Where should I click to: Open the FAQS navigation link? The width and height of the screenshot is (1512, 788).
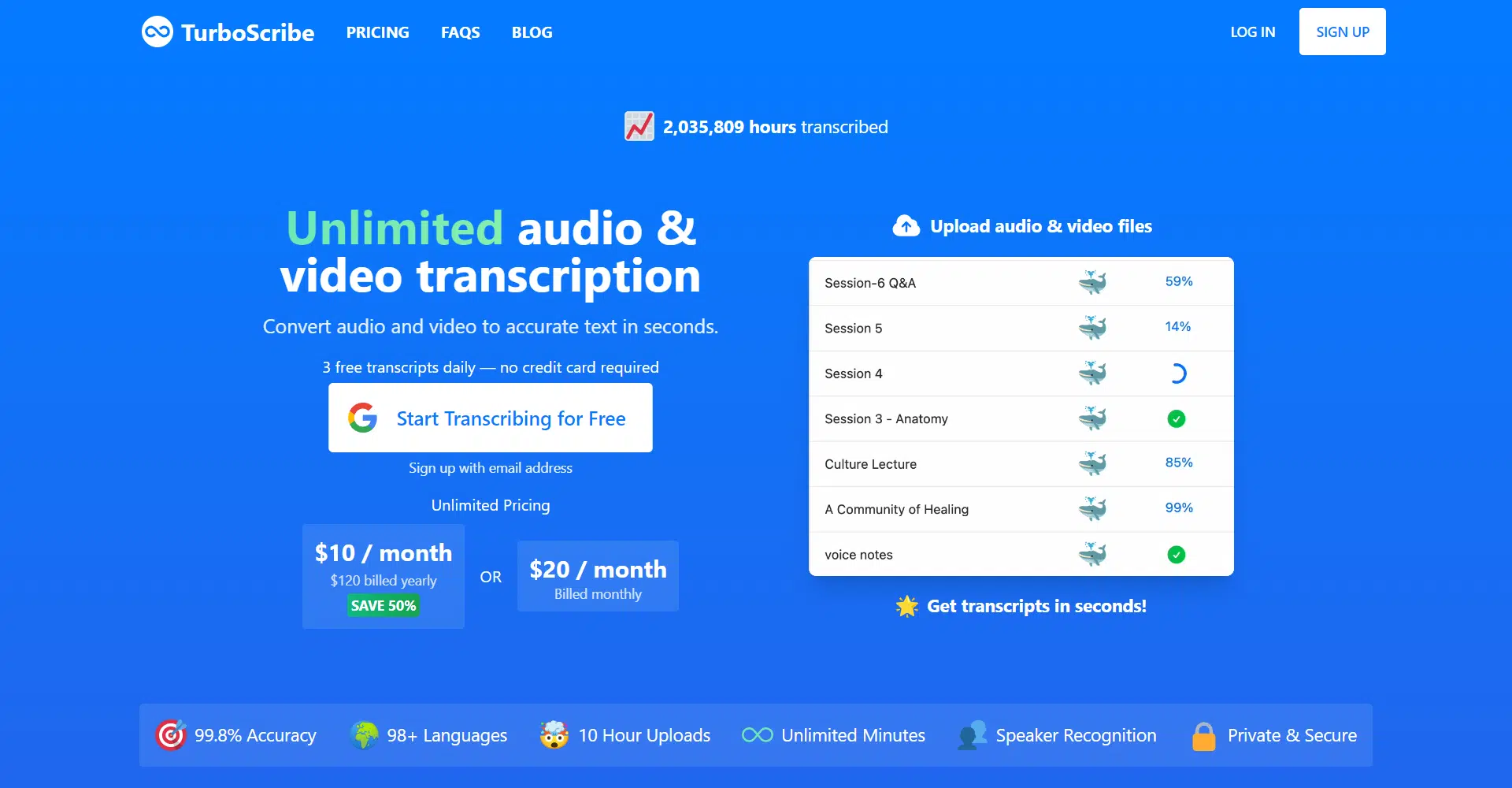(x=460, y=32)
